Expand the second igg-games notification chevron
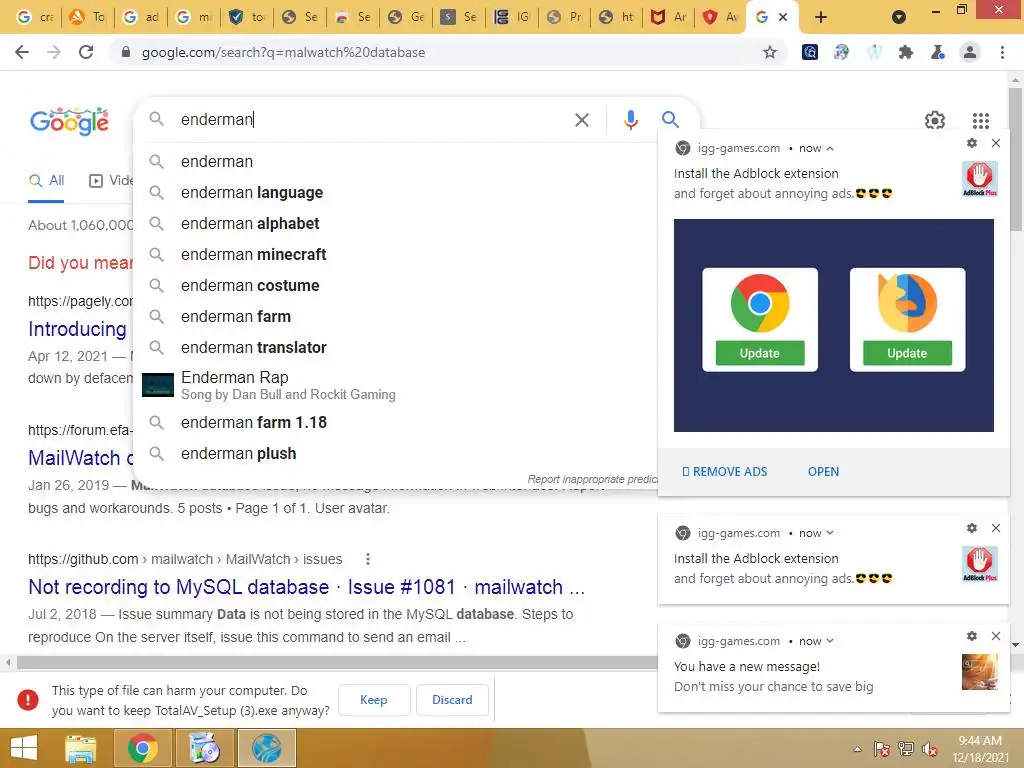This screenshot has width=1024, height=768. click(830, 533)
